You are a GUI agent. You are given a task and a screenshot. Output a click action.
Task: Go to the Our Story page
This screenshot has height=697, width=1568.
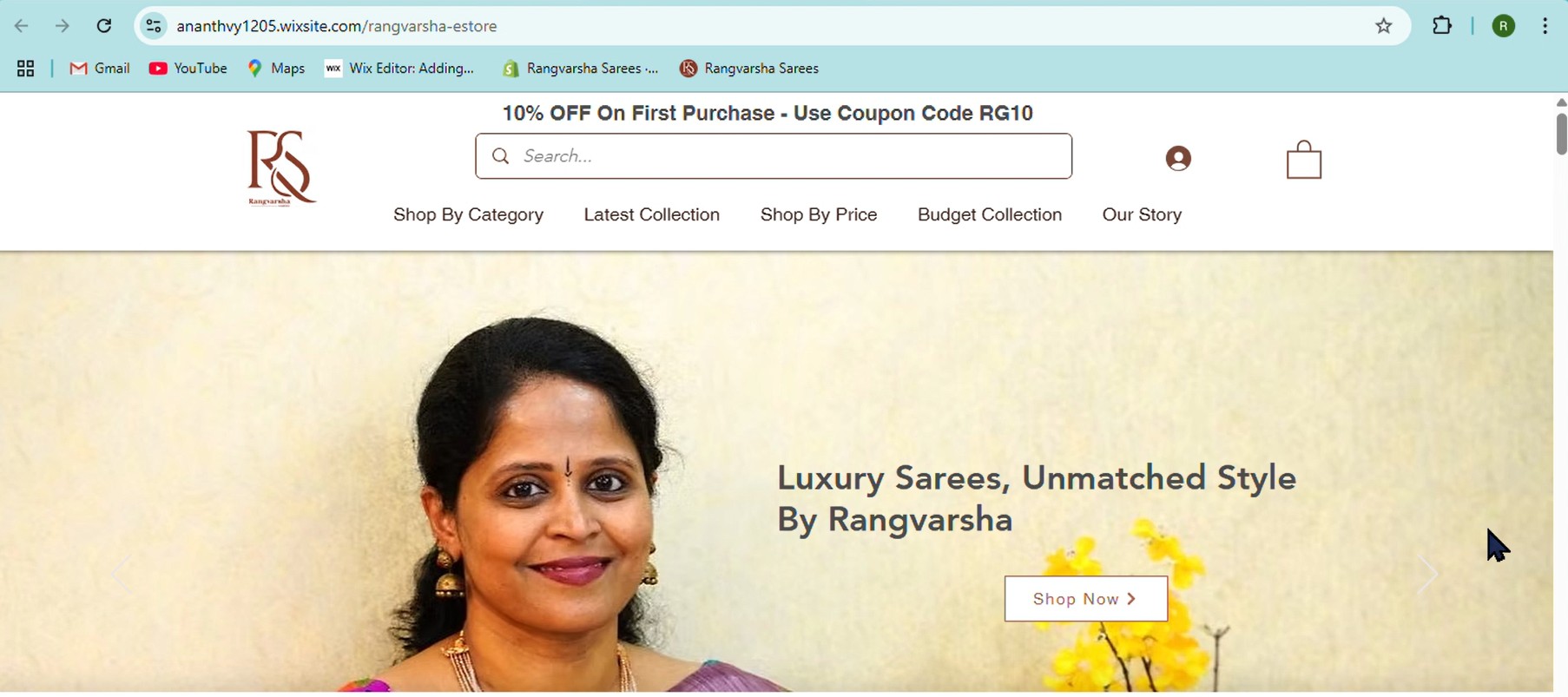click(x=1142, y=215)
